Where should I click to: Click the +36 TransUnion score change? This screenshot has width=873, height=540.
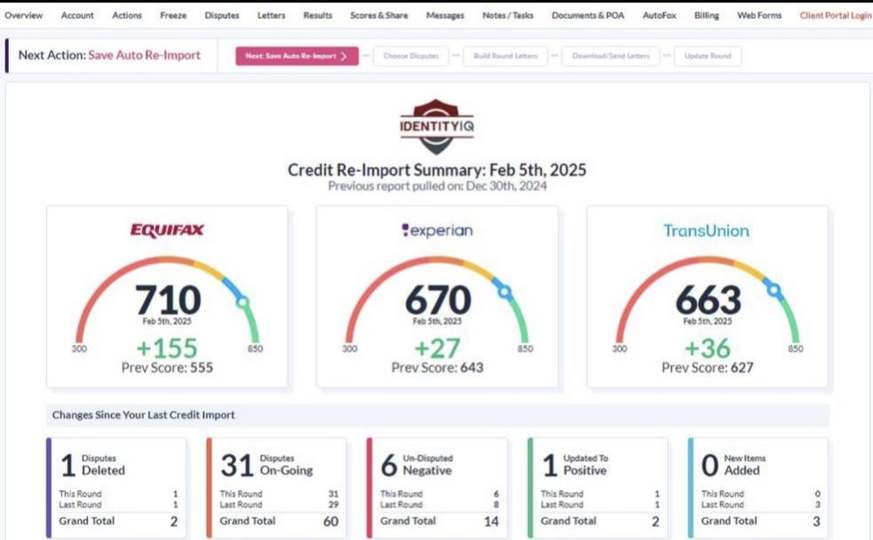coord(707,348)
